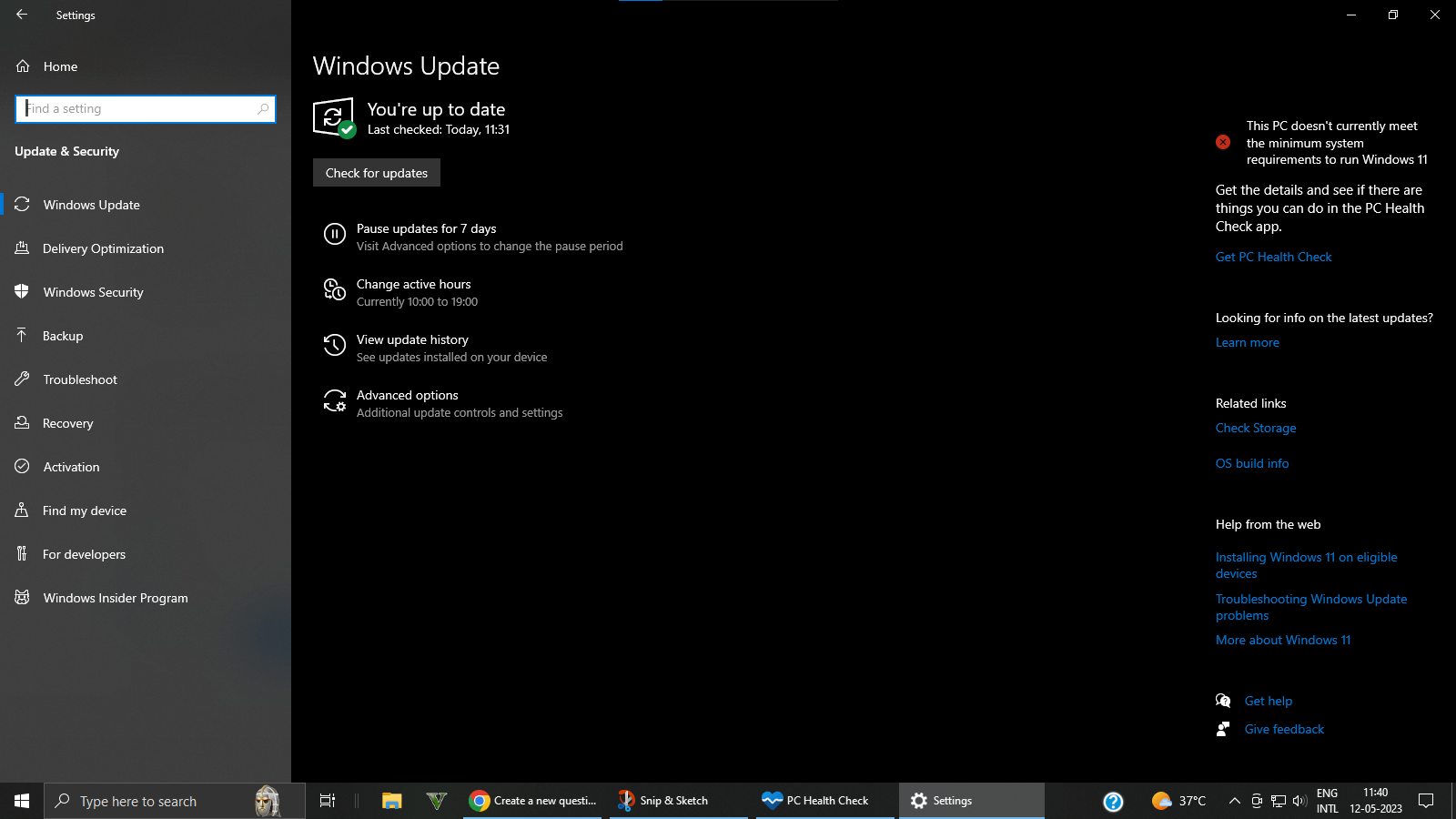The width and height of the screenshot is (1456, 819).
Task: Click the clock icon for active hours
Action: tap(335, 290)
